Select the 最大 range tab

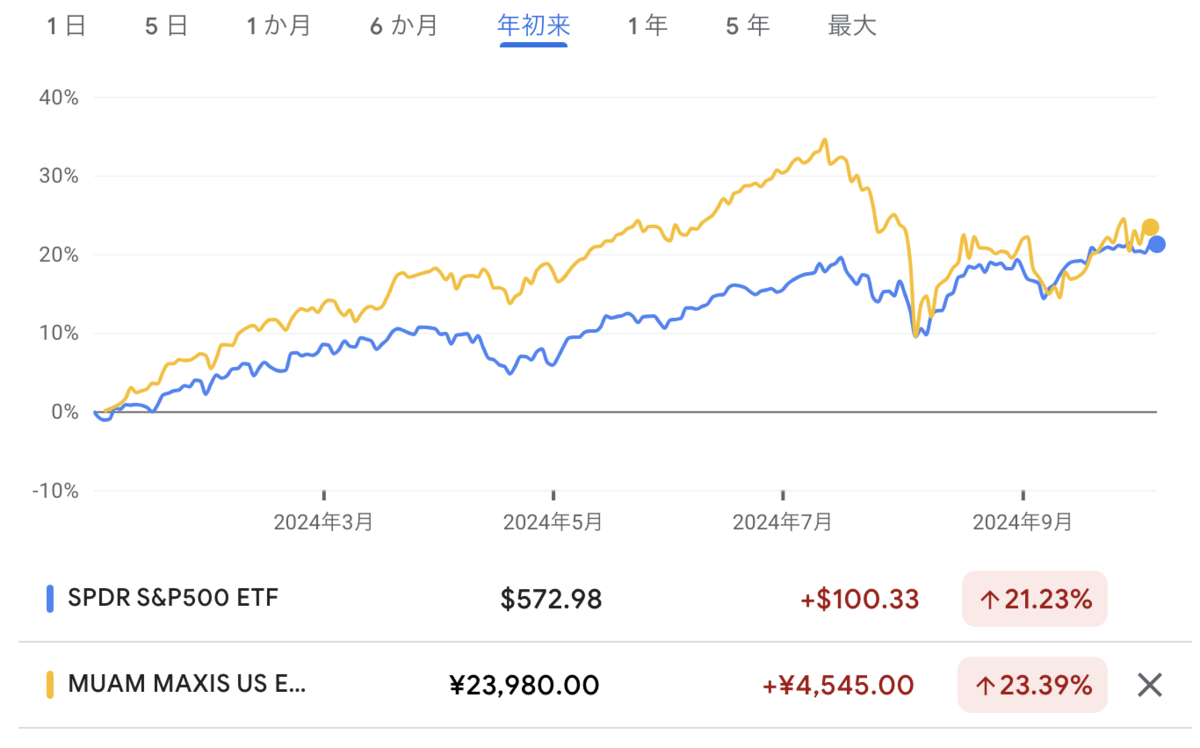coord(852,26)
